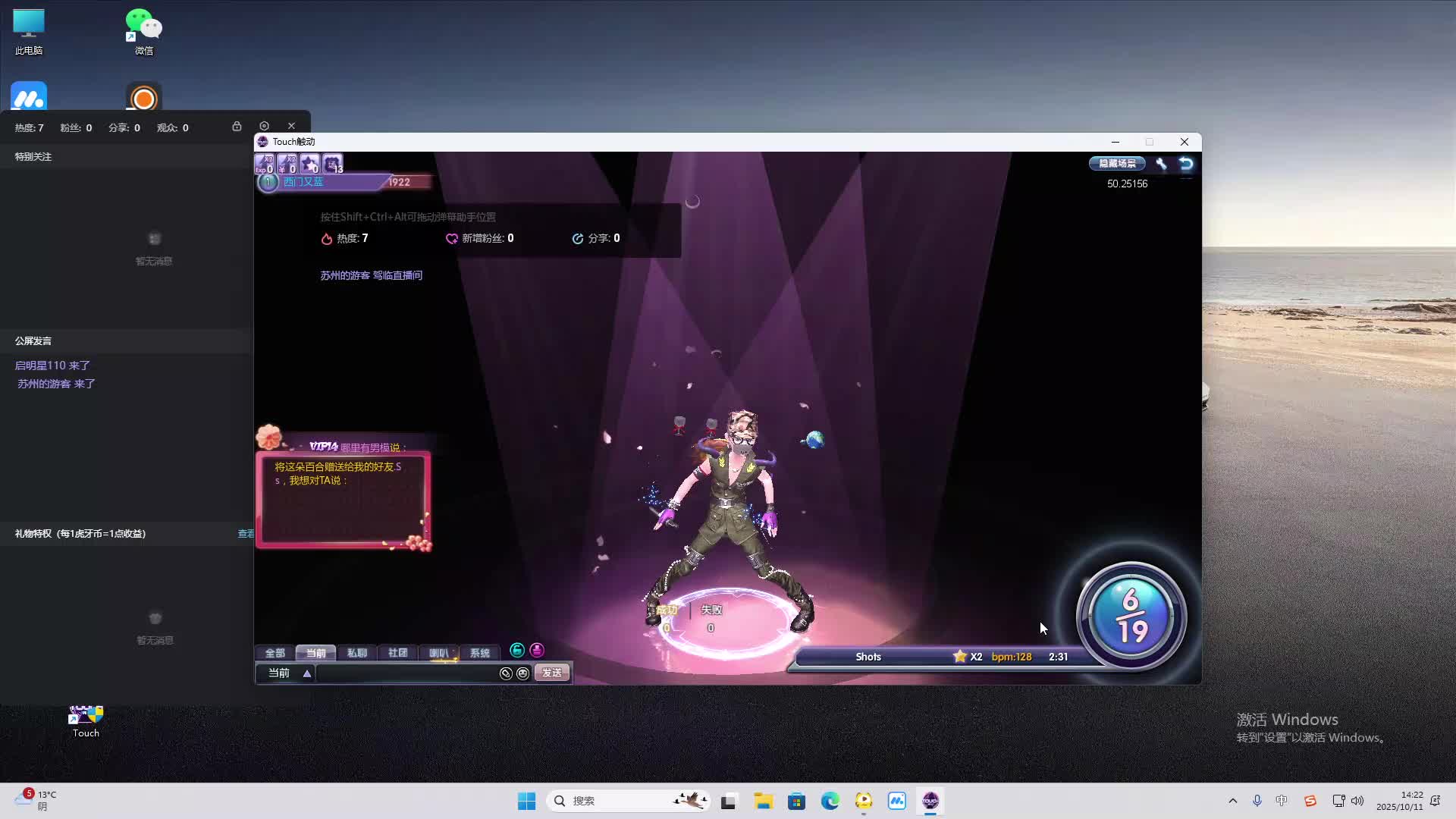
Task: Click the 苏州的游客 visitor link
Action: (x=345, y=275)
